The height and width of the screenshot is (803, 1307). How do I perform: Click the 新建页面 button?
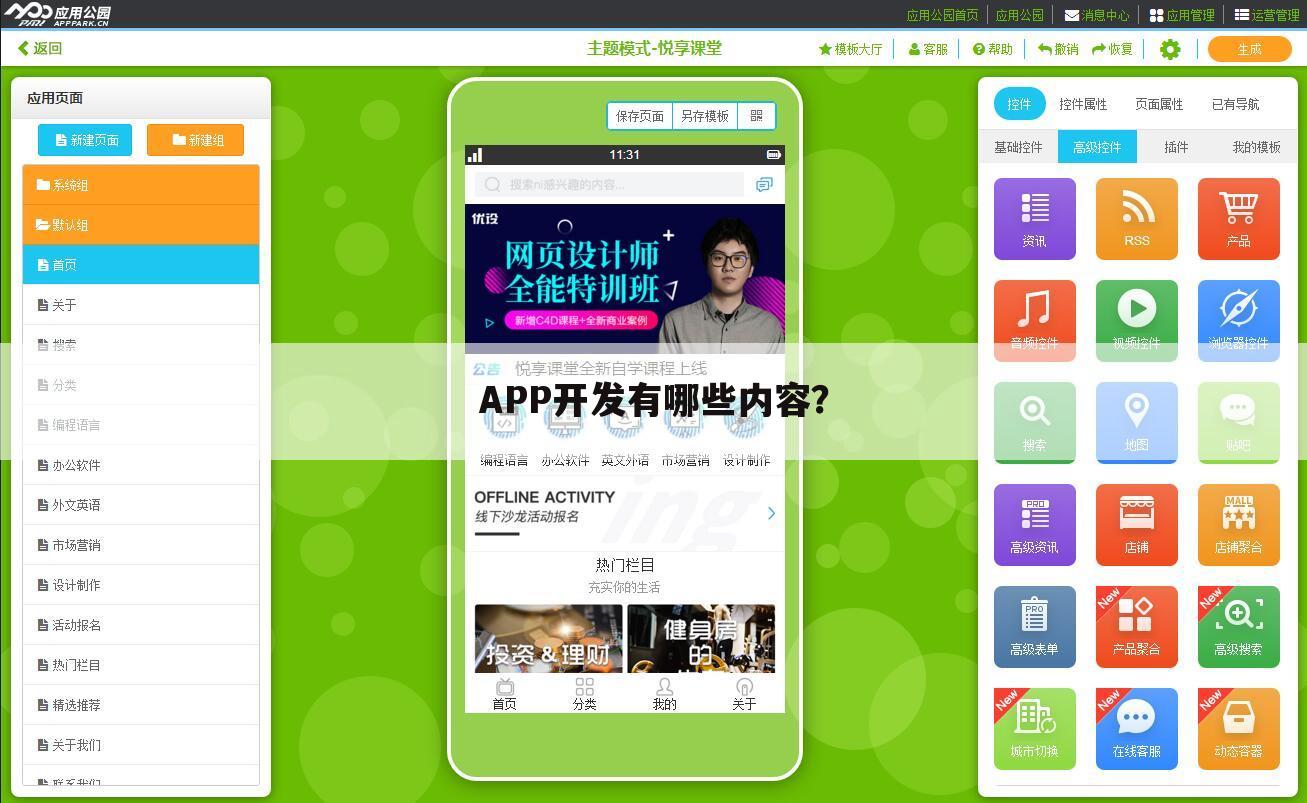(85, 140)
